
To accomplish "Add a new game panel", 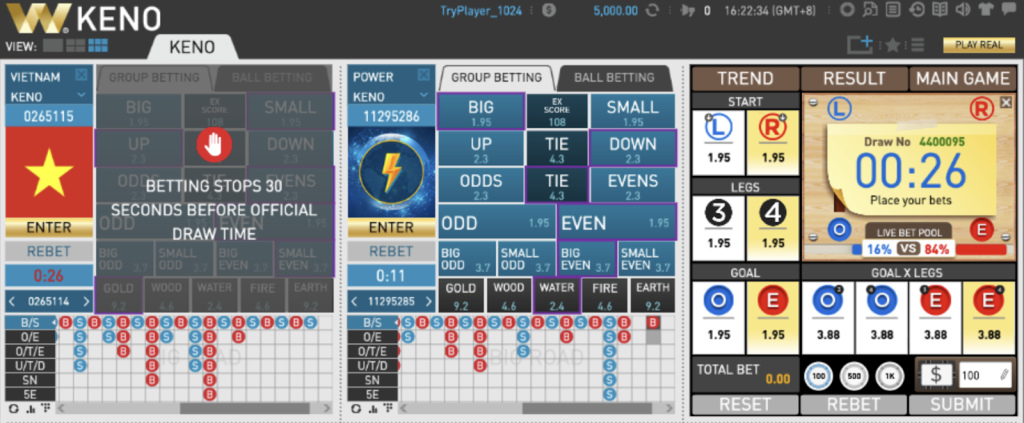I will pos(859,44).
